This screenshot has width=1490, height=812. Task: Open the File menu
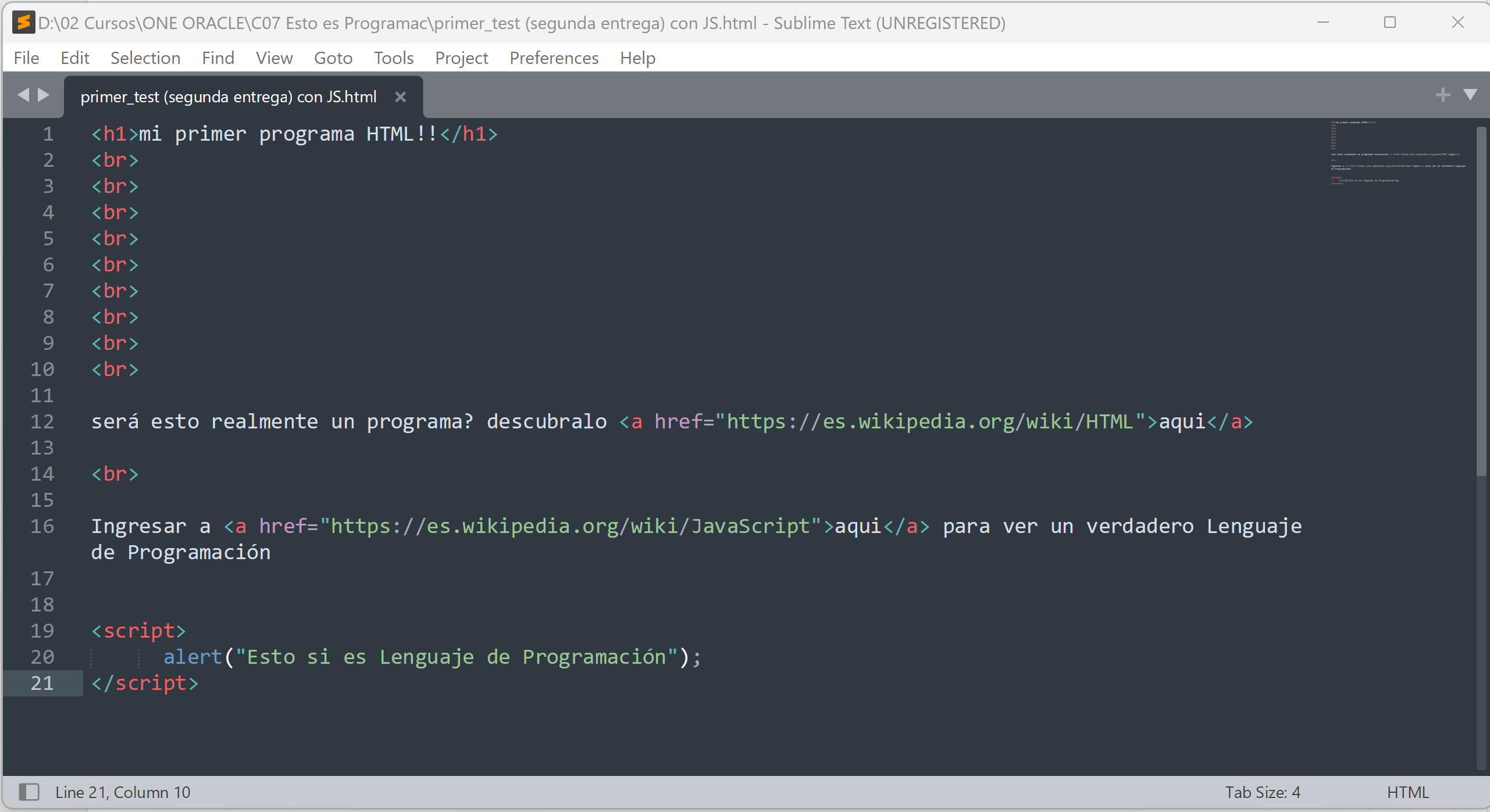click(27, 58)
